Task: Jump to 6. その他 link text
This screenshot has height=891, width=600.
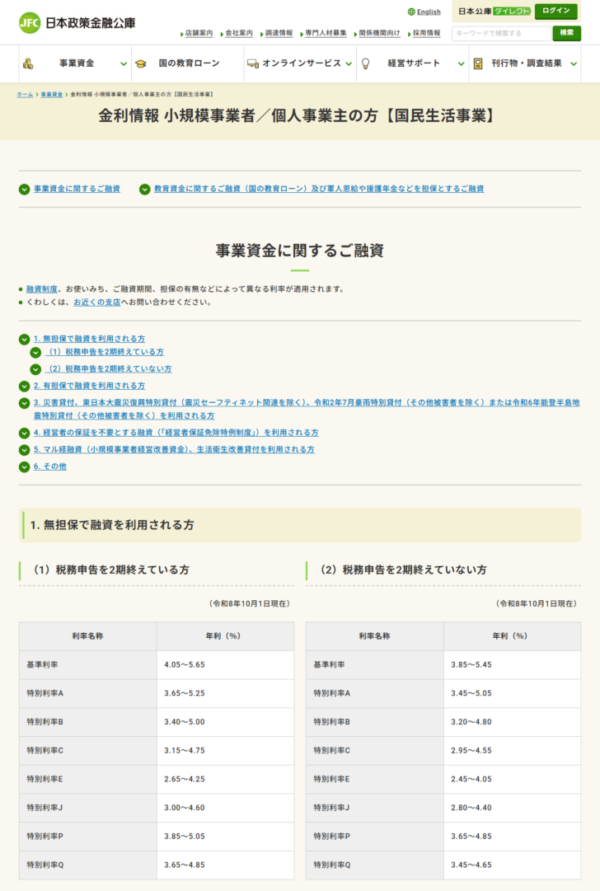Action: click(50, 467)
